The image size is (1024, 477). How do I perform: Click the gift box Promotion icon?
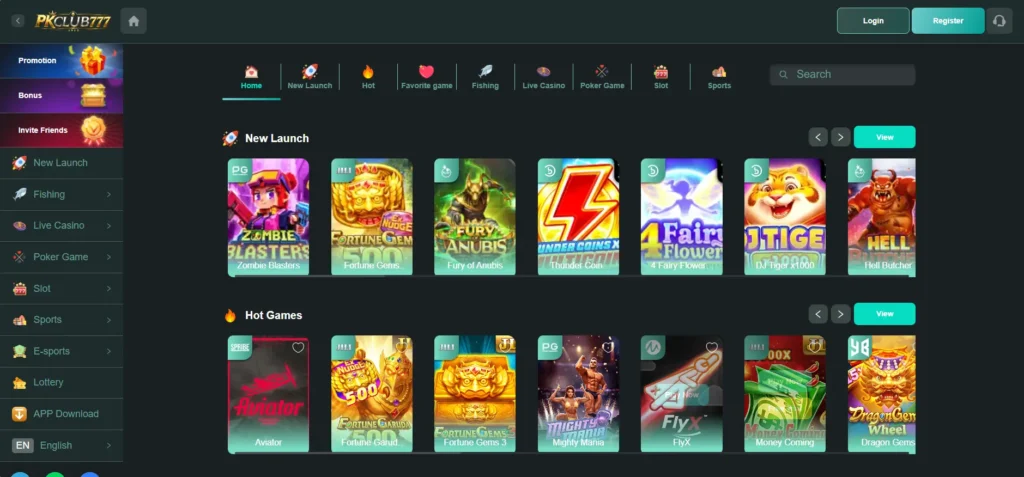[93, 60]
